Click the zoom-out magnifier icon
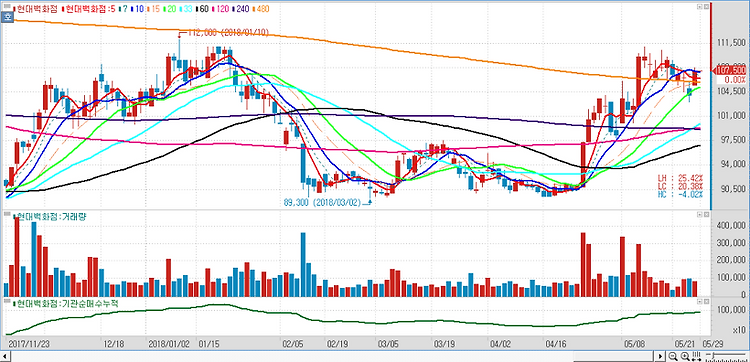Image resolution: width=750 pixels, height=362 pixels. 673,356
